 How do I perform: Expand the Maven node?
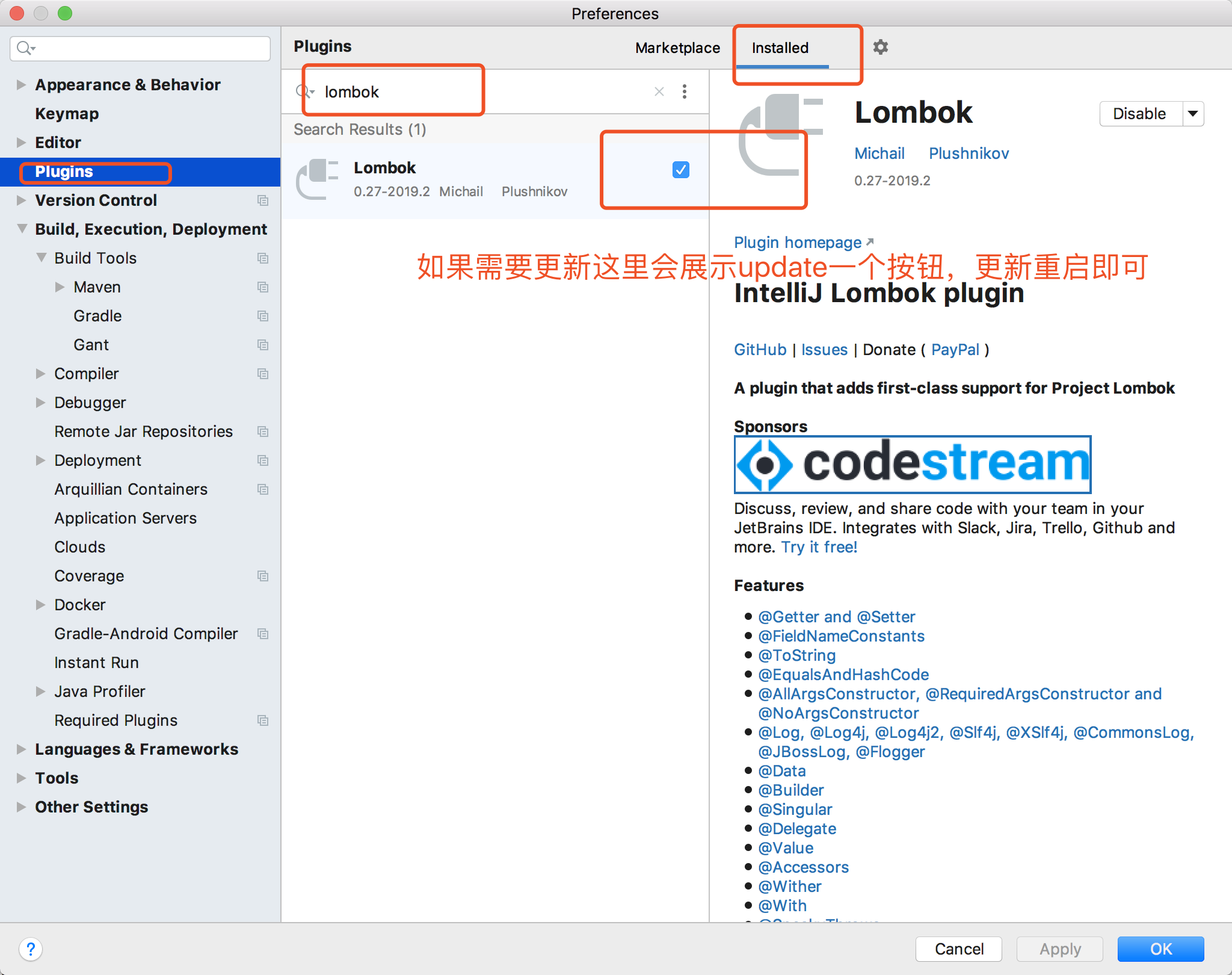(60, 287)
